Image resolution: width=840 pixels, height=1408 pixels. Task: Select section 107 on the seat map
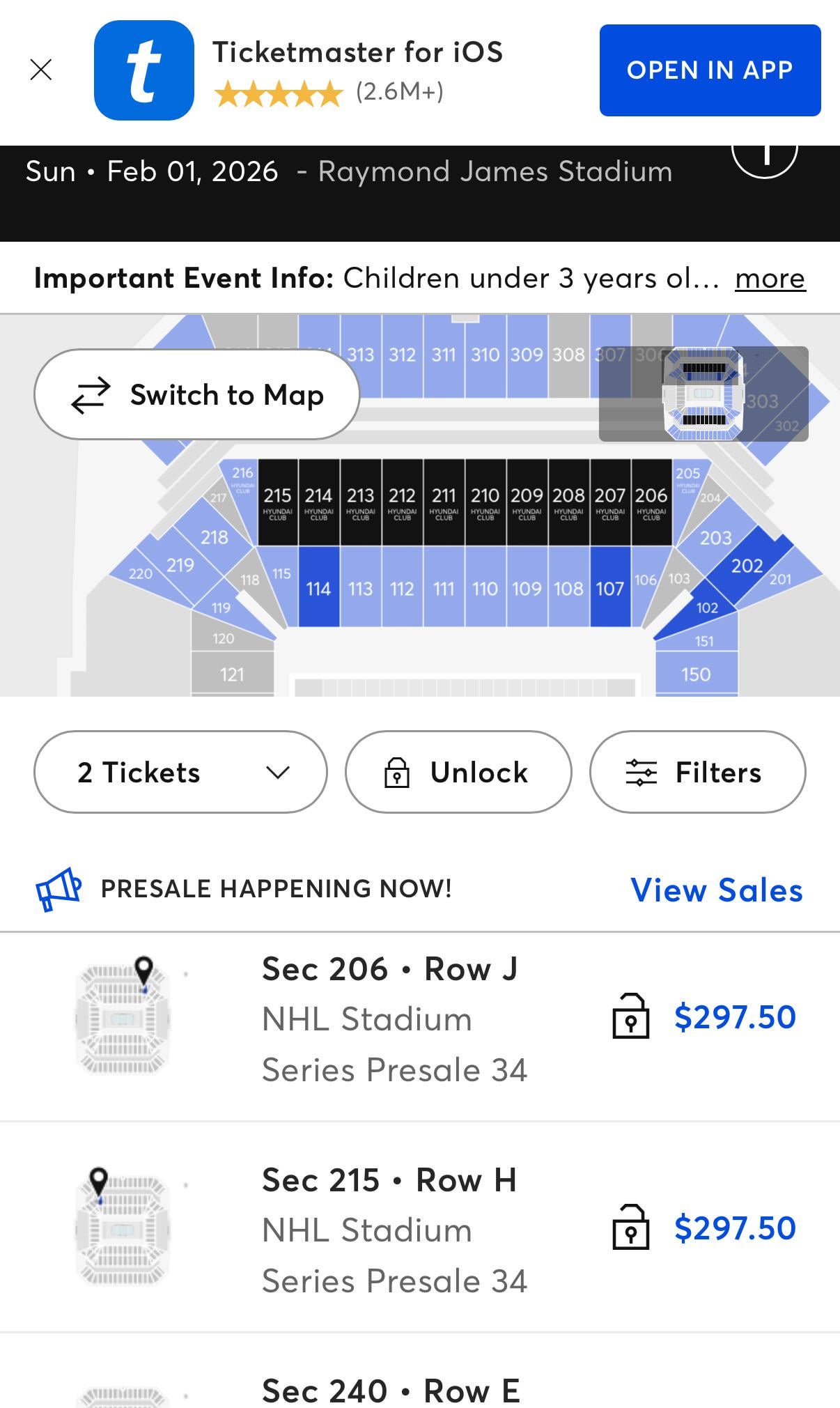coord(610,587)
